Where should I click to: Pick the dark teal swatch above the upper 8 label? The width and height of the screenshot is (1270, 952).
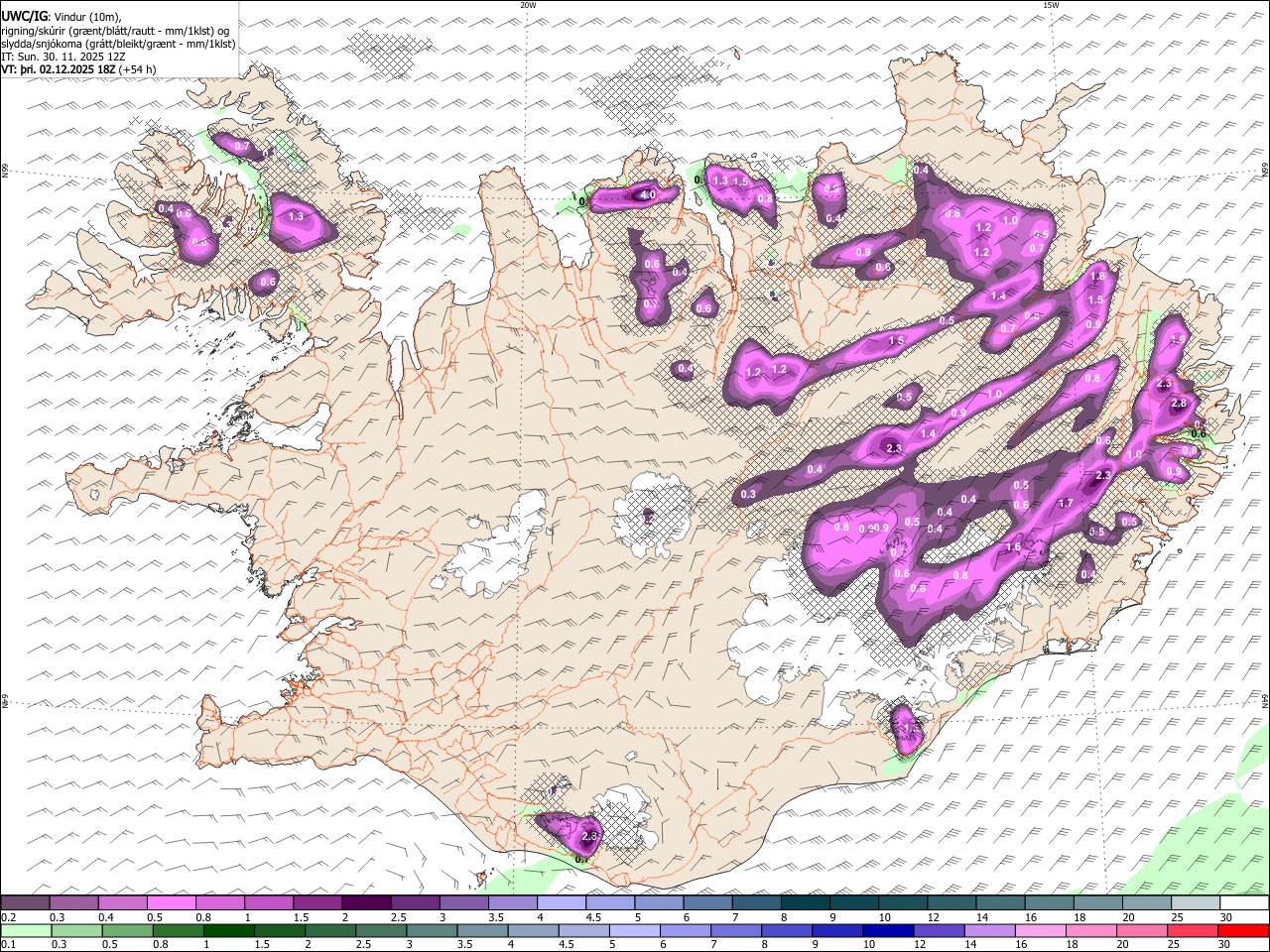coord(805,903)
